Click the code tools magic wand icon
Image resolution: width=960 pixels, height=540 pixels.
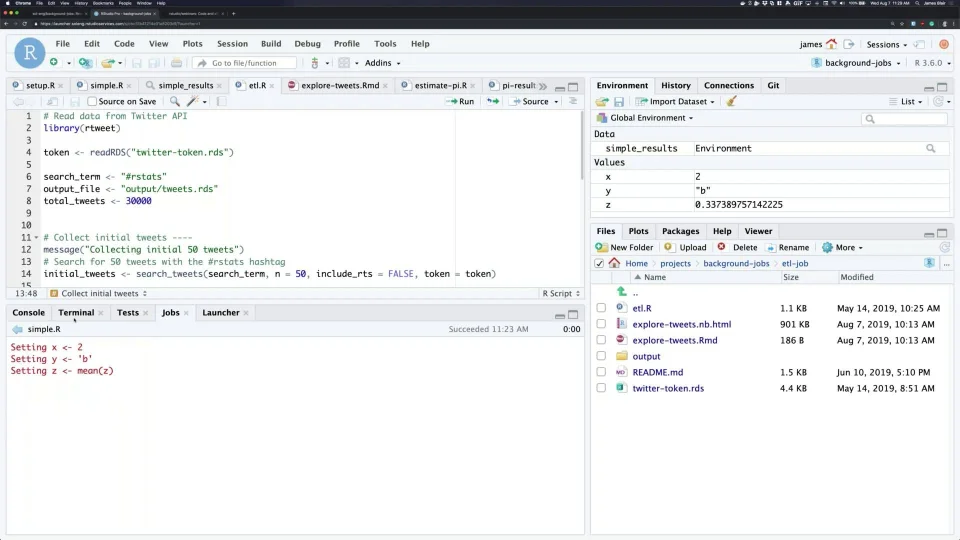pyautogui.click(x=193, y=101)
